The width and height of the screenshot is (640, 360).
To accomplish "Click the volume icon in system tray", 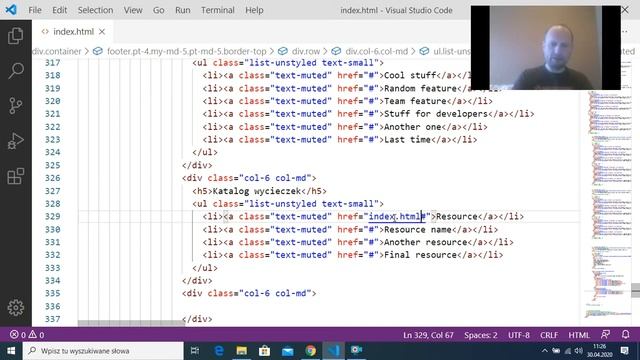I will [578, 351].
